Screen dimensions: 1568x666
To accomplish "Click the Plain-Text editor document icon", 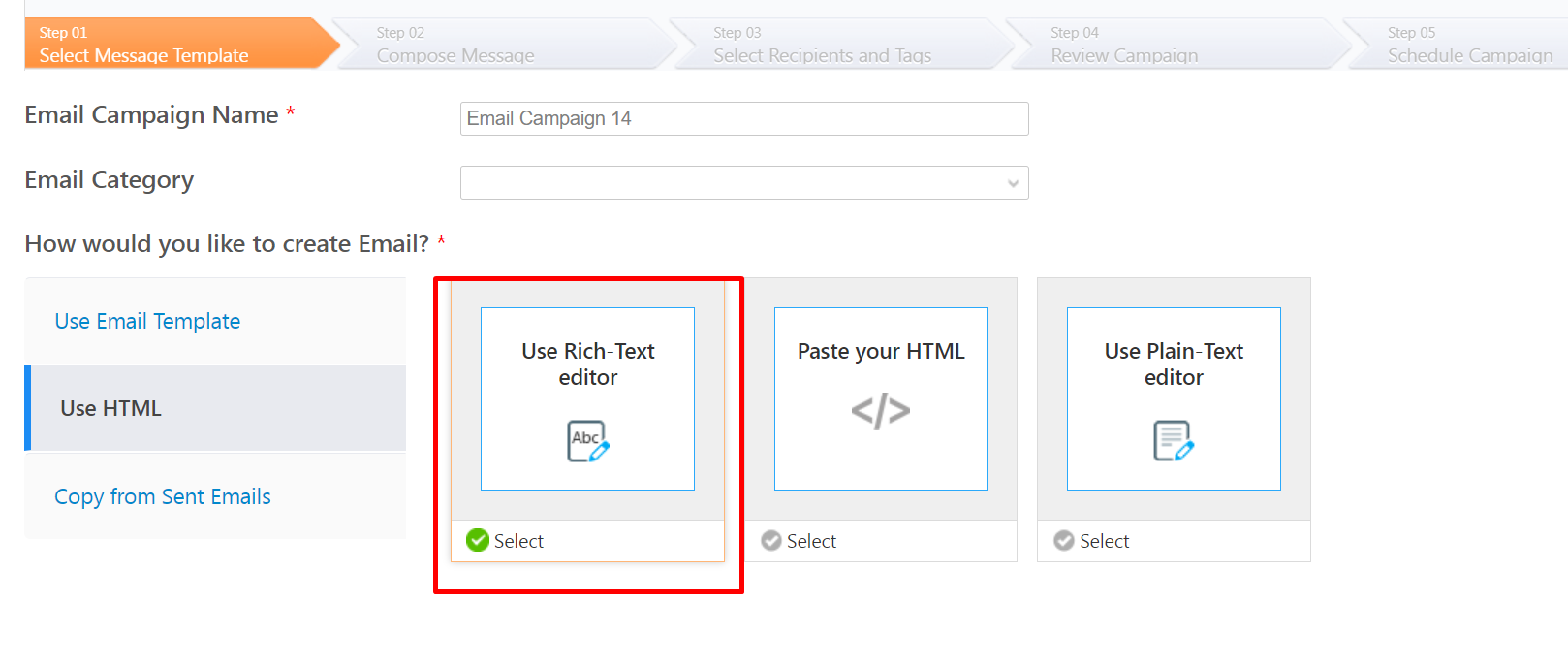I will point(1173,441).
